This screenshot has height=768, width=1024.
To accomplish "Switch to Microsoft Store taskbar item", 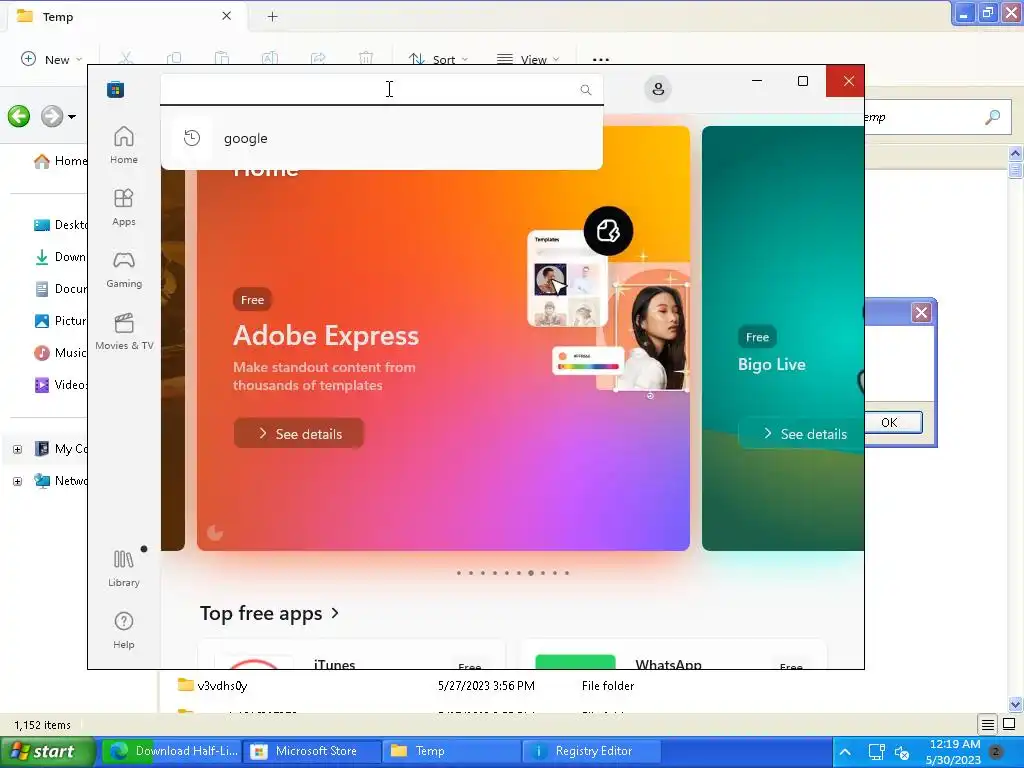I will click(313, 751).
